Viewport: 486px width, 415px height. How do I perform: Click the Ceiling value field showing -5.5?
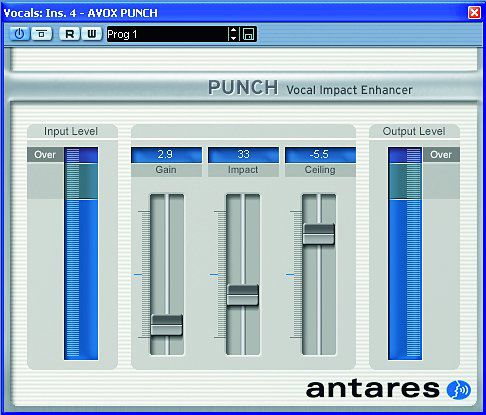point(320,155)
